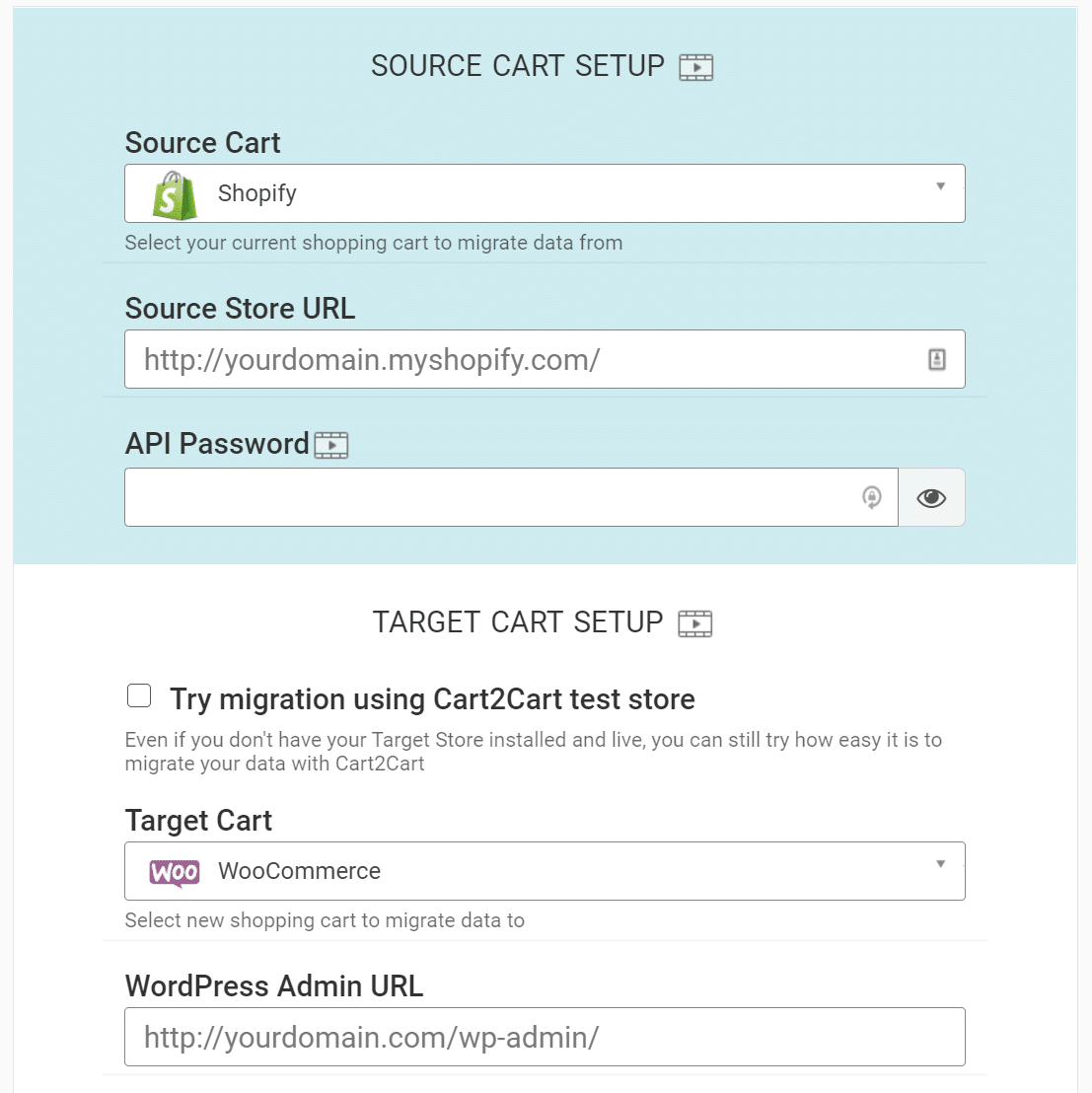Focus the WordPress Admin URL input field

(x=545, y=1037)
